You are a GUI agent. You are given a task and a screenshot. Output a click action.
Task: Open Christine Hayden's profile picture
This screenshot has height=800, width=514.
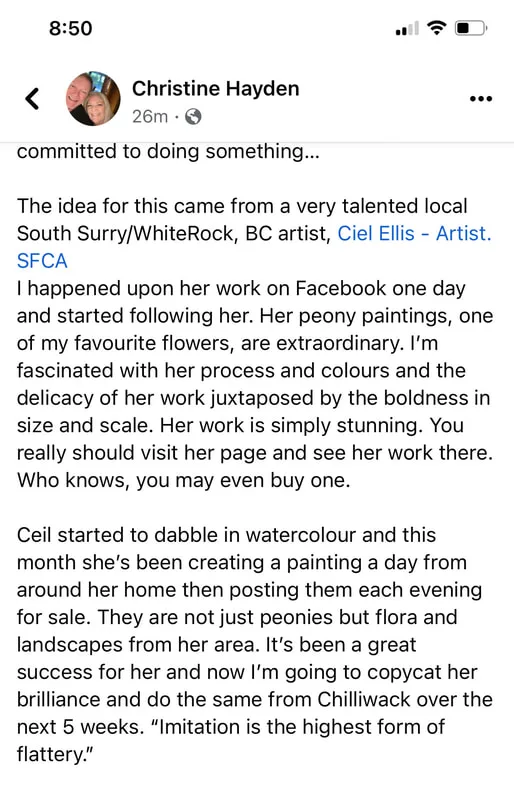click(93, 98)
